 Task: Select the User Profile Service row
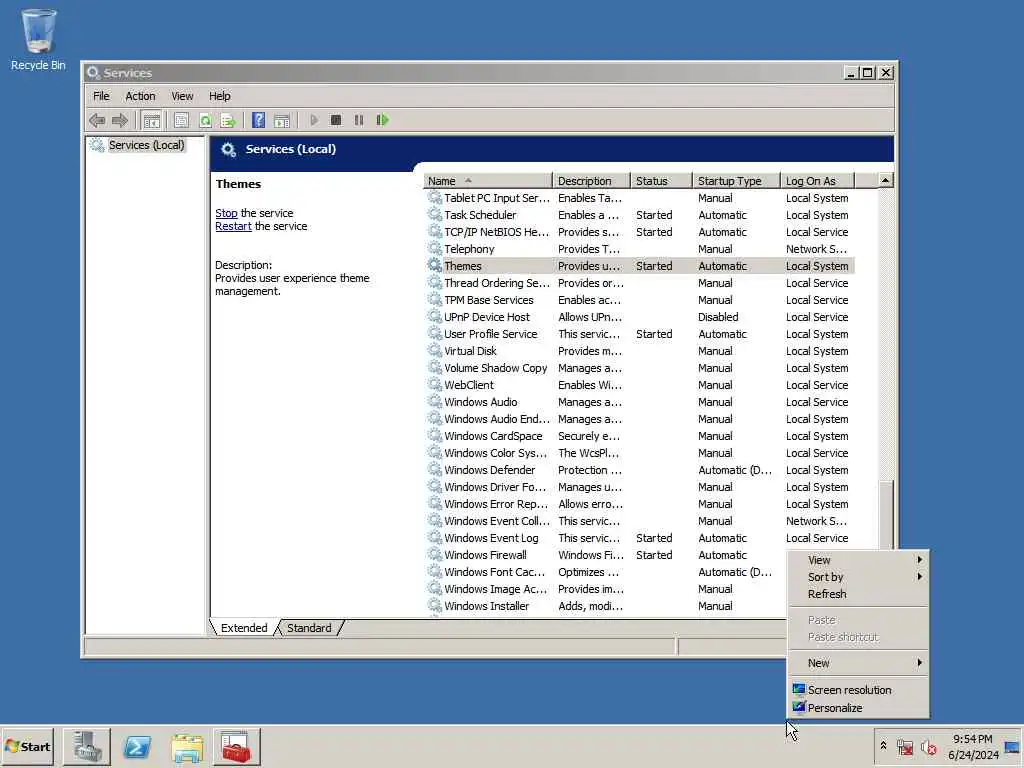640,334
